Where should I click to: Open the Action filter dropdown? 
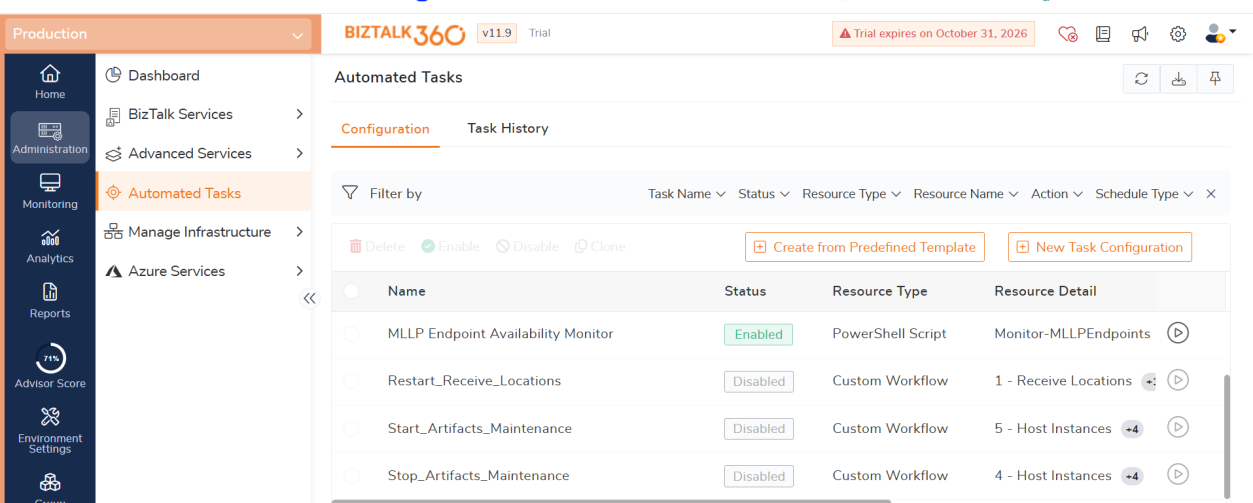tap(1057, 194)
